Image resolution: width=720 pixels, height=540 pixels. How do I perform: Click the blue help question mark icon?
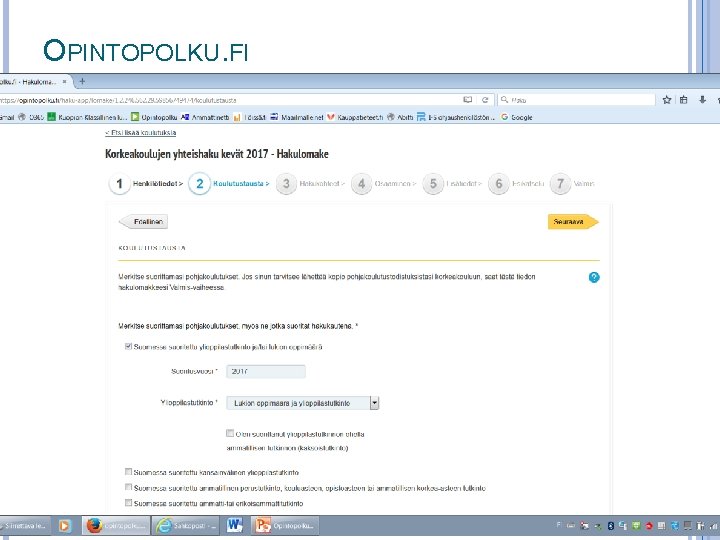coord(594,277)
